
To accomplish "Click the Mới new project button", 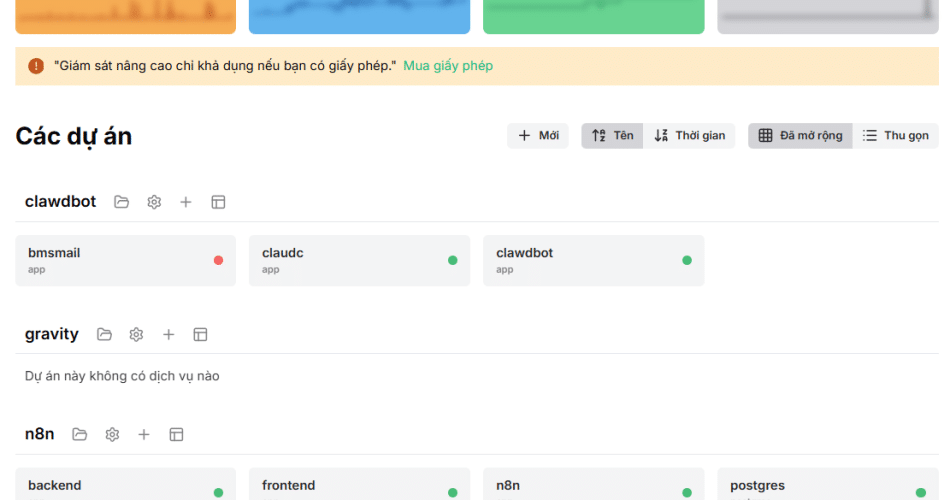I will click(x=538, y=136).
